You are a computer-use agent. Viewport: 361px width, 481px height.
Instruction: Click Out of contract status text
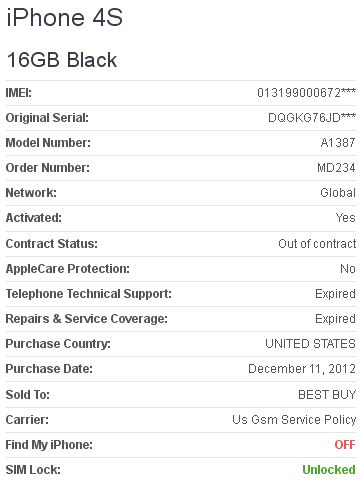(x=317, y=244)
